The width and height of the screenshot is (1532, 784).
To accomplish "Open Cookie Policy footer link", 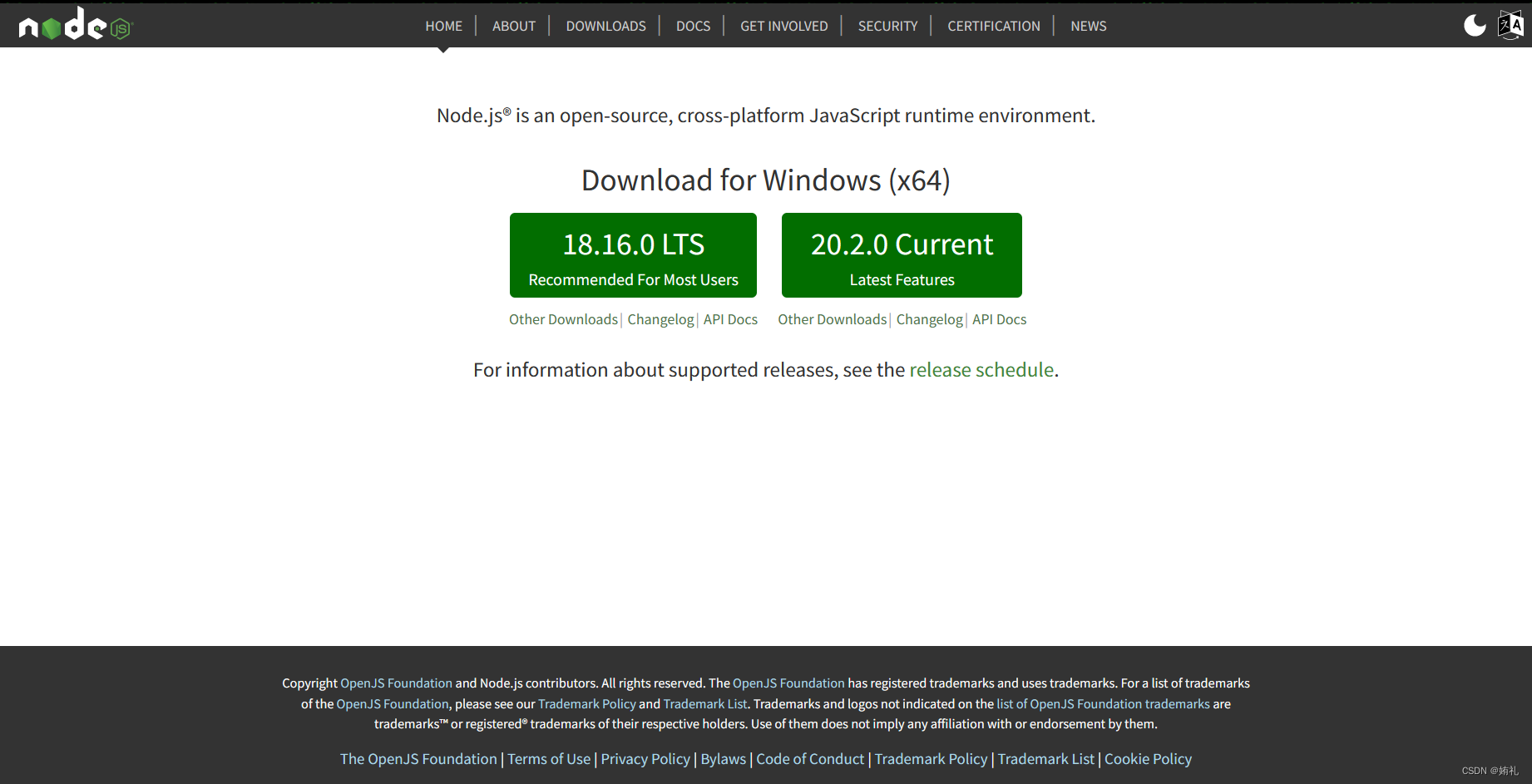I will (1148, 759).
